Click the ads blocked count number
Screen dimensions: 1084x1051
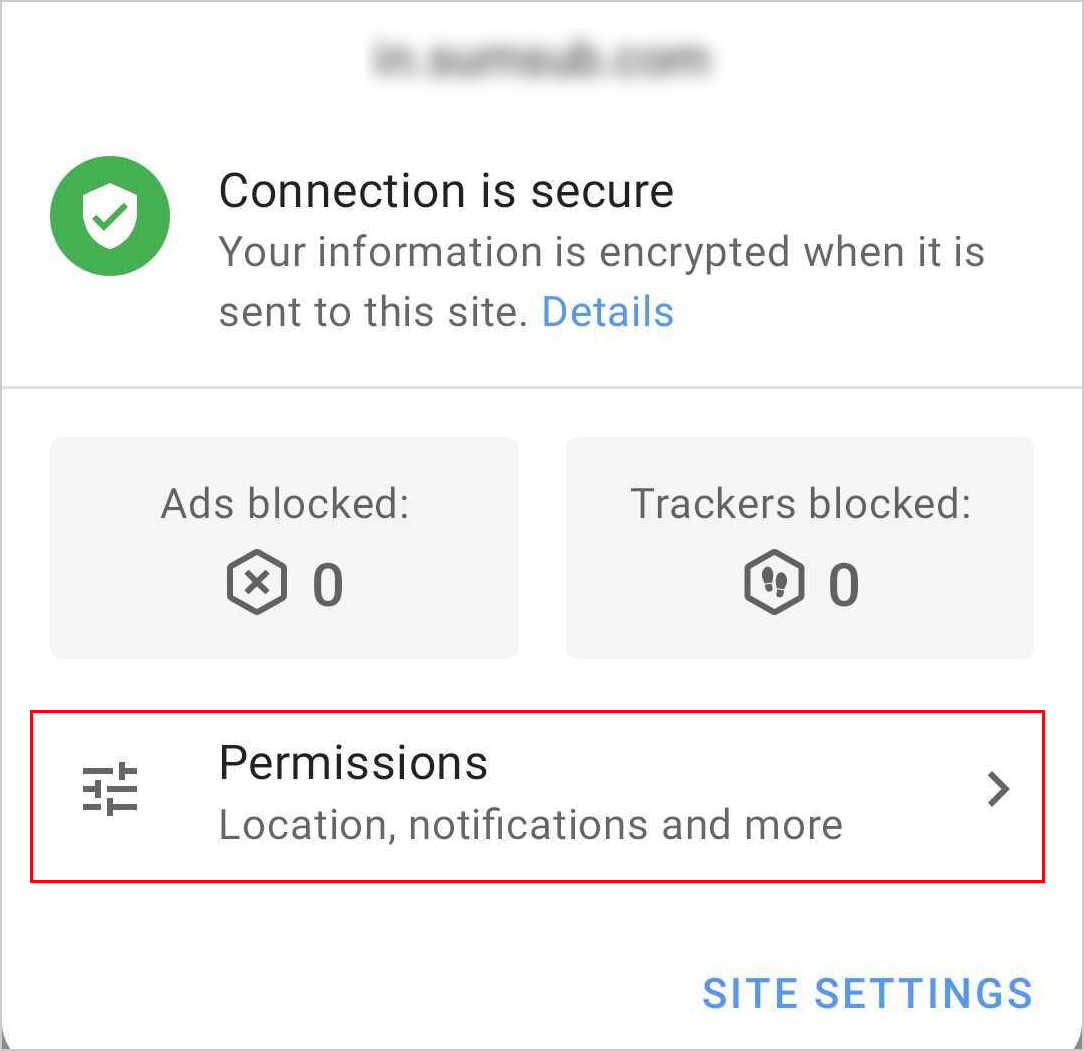pyautogui.click(x=328, y=585)
